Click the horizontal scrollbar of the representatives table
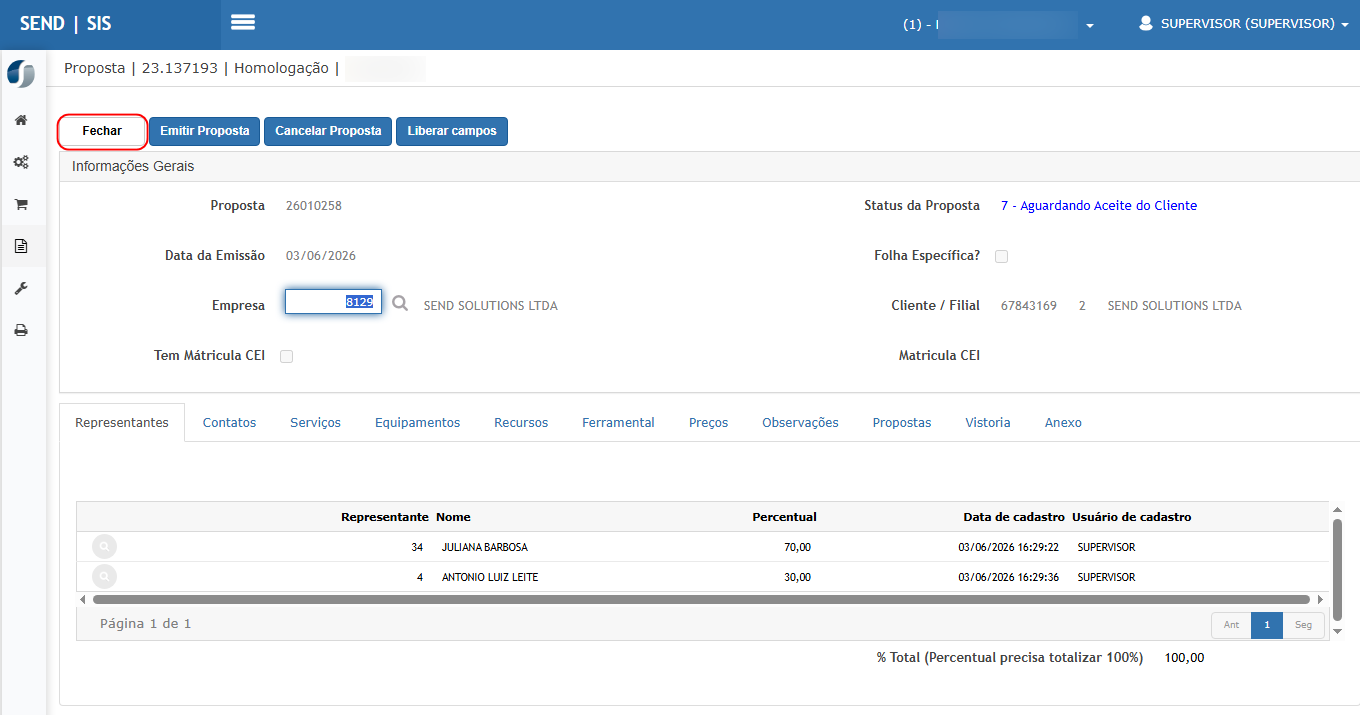This screenshot has width=1360, height=715. [701, 599]
